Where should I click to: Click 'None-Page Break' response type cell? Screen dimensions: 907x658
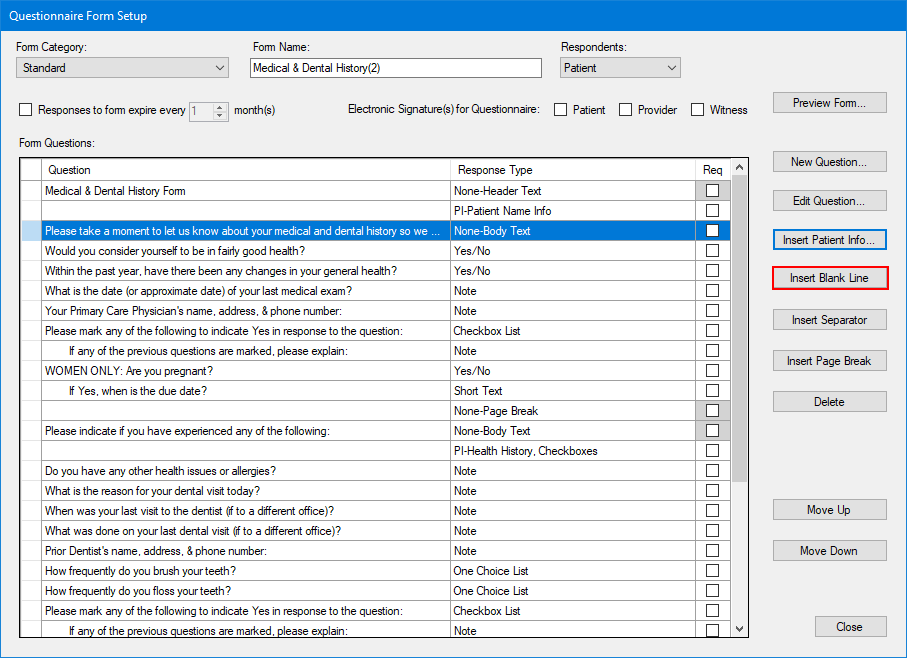(573, 411)
